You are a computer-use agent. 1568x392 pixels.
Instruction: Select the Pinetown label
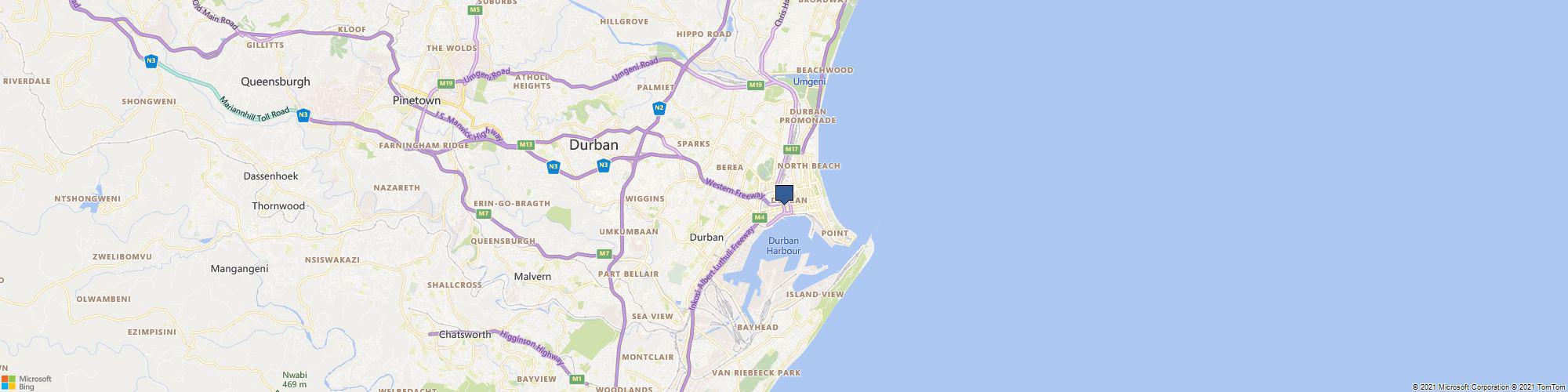pyautogui.click(x=416, y=101)
